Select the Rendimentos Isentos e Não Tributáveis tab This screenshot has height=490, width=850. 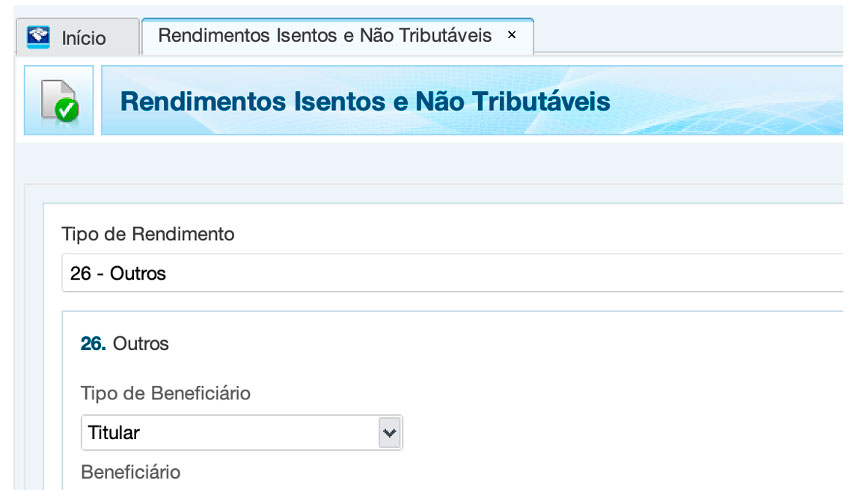pyautogui.click(x=324, y=35)
